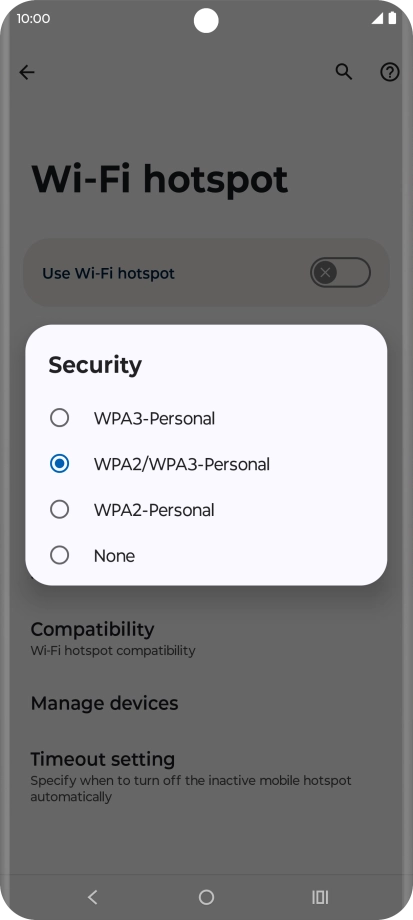Tap the navigation bar back chevron
The image size is (413, 920).
click(x=92, y=897)
